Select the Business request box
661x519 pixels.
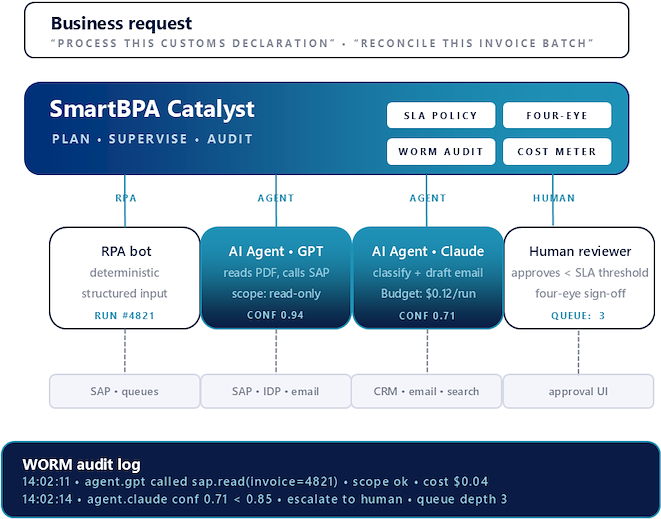click(x=327, y=30)
